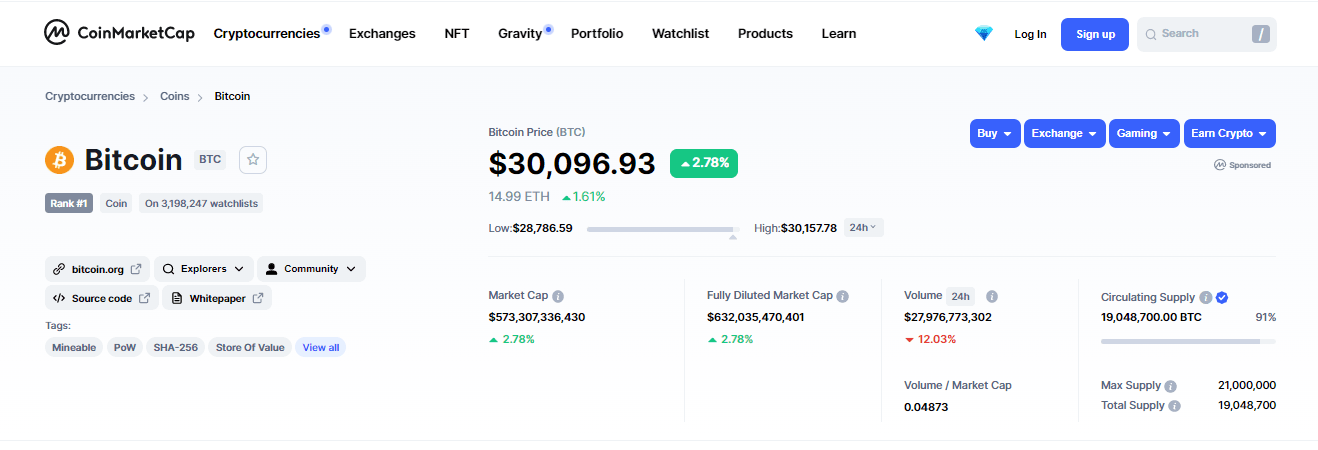This screenshot has height=450, width=1318.
Task: Click the Rank #1 badge
Action: point(69,203)
